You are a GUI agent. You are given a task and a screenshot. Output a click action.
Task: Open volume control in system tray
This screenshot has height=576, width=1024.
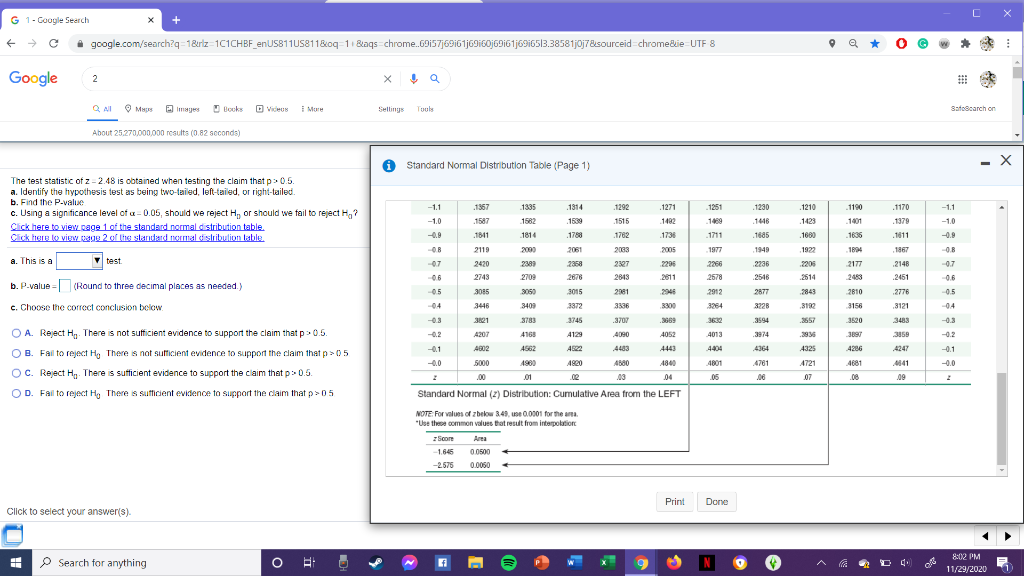(906, 563)
